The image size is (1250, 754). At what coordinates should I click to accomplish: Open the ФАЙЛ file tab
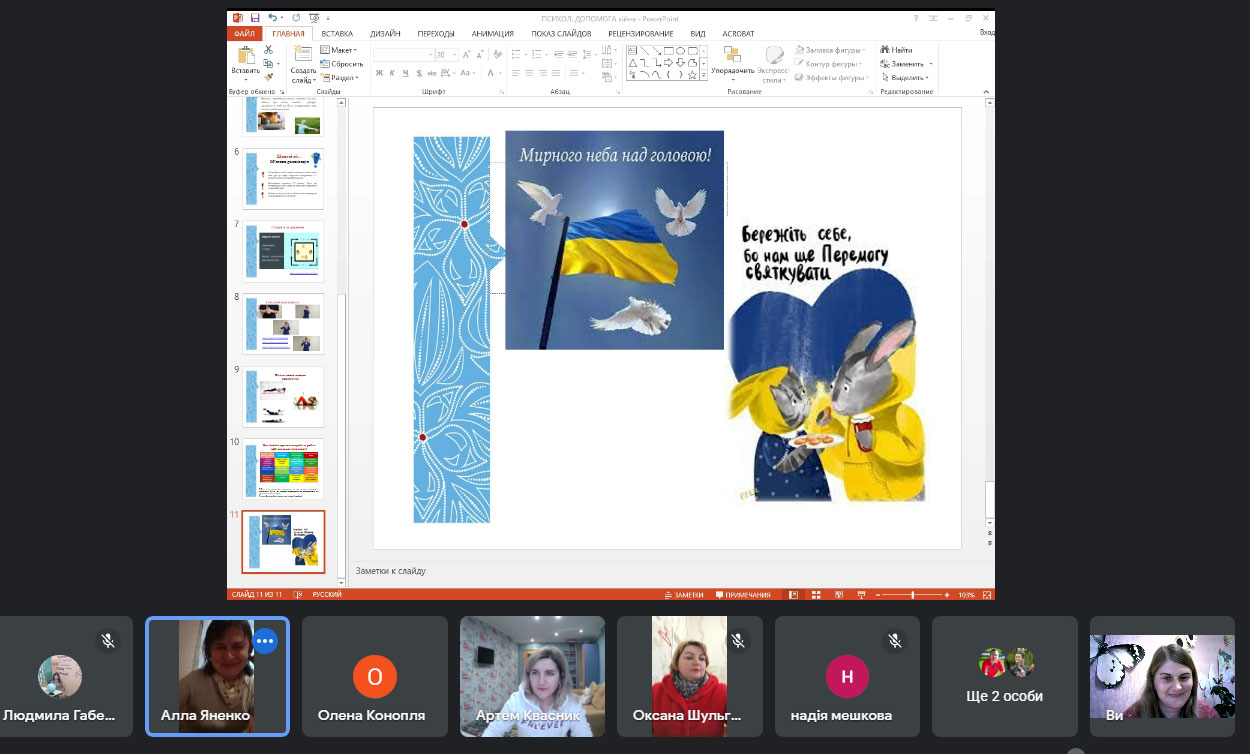245,33
